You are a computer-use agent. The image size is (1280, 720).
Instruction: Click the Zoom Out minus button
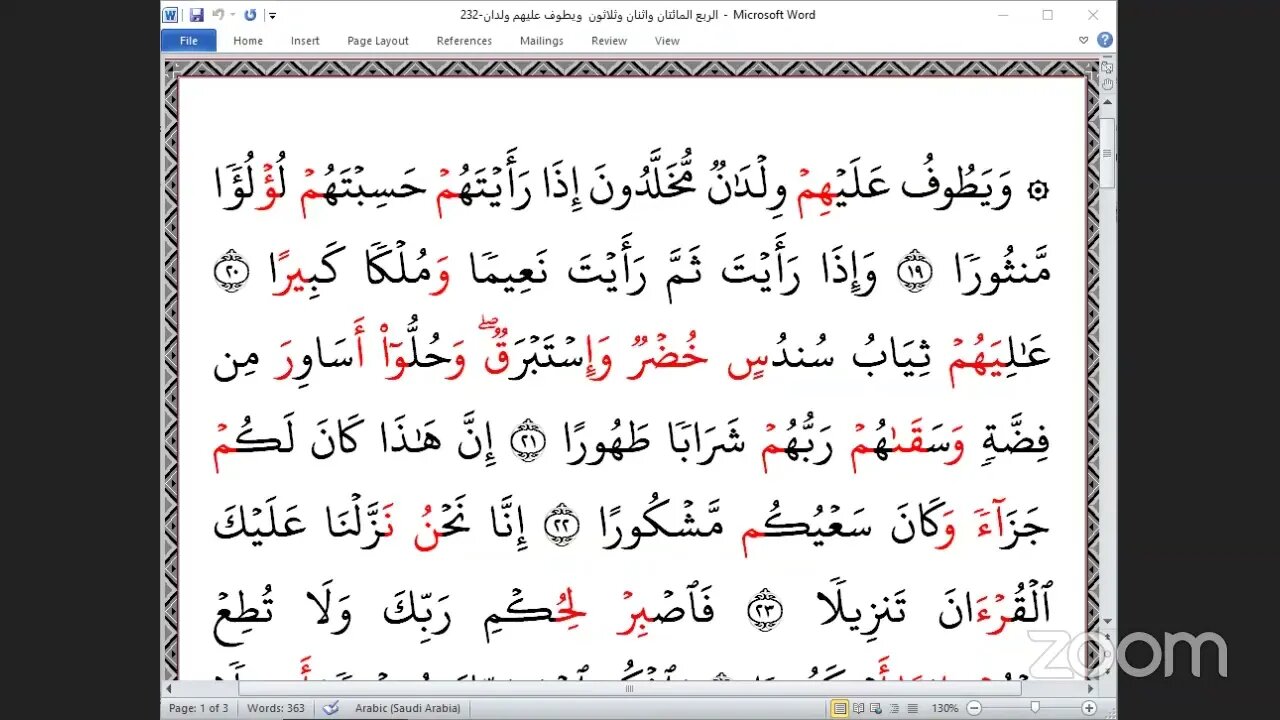tap(973, 708)
